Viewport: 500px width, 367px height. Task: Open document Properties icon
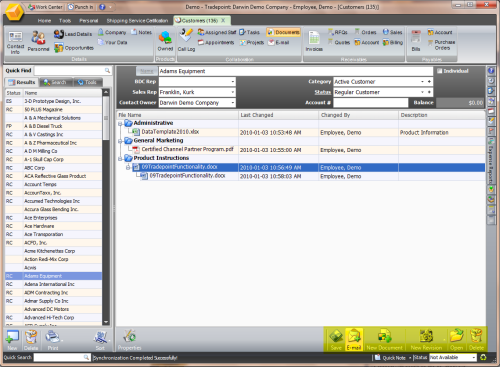point(129,340)
